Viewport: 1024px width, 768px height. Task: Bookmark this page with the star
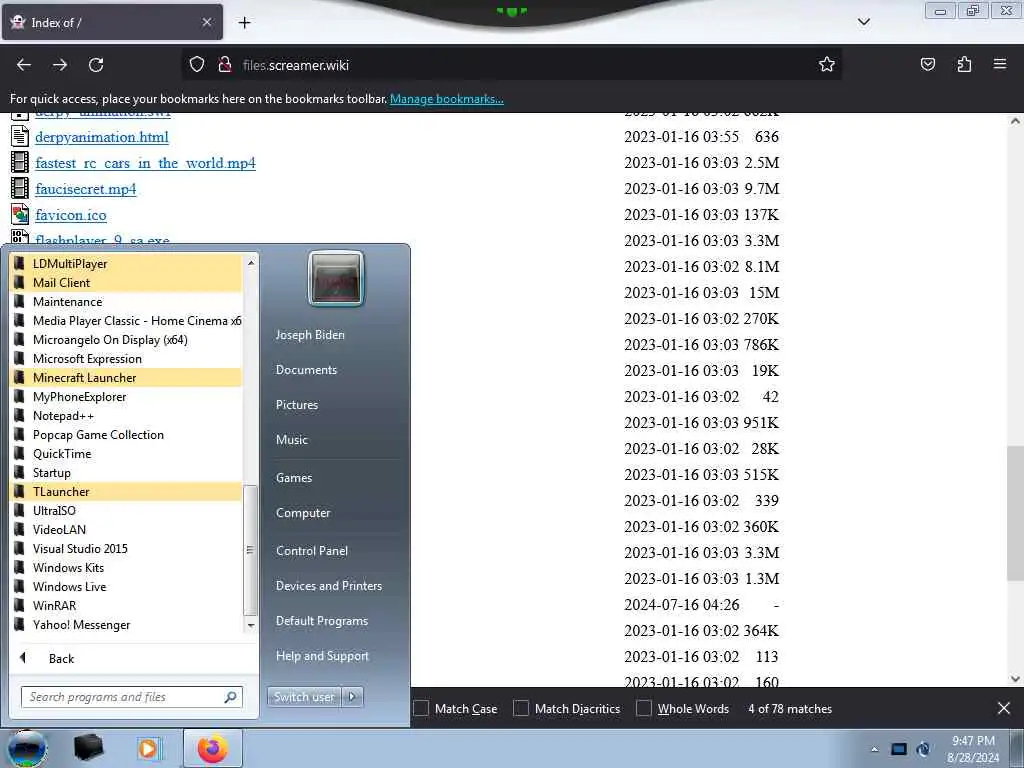827,65
